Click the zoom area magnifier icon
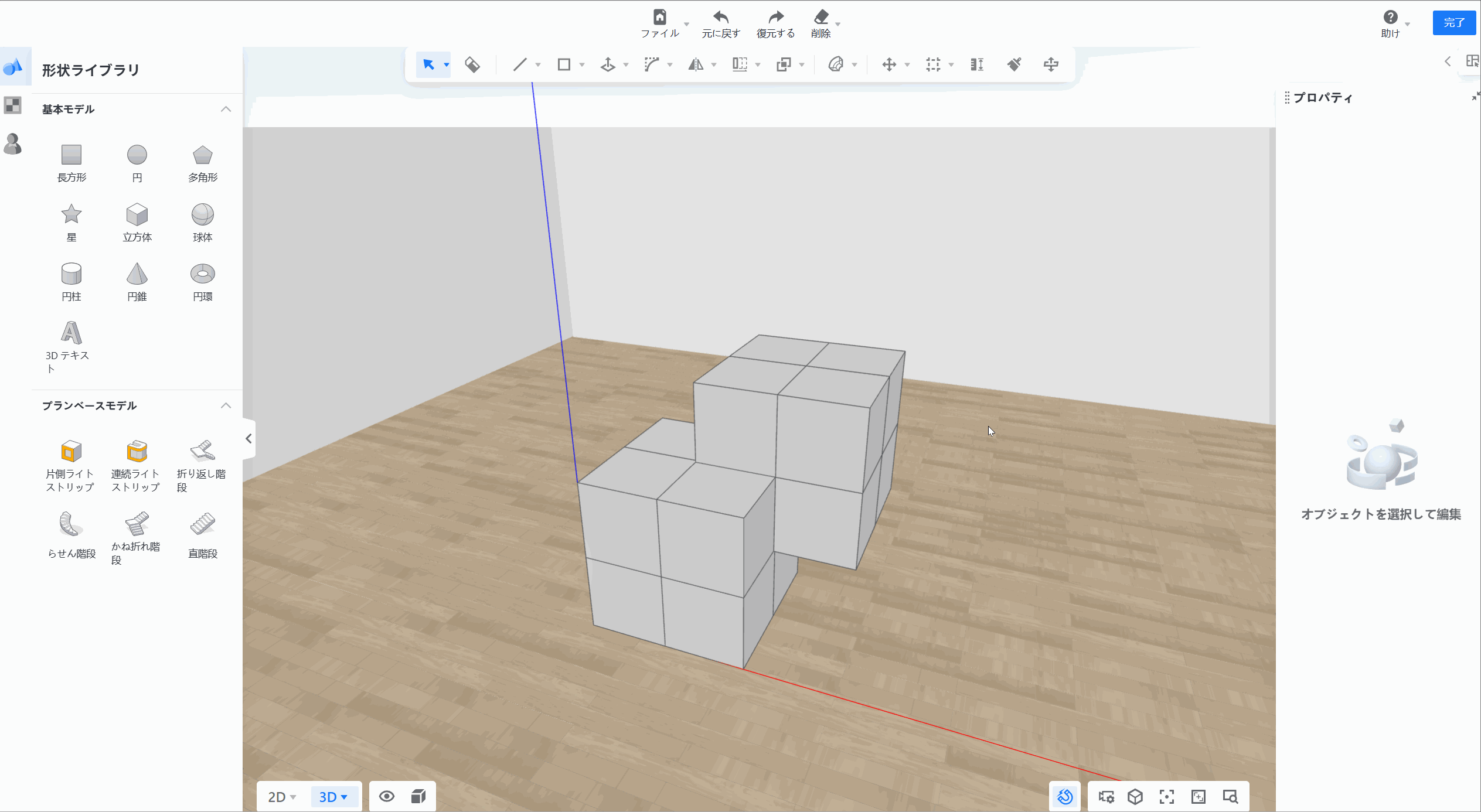This screenshot has width=1481, height=812. point(1230,797)
